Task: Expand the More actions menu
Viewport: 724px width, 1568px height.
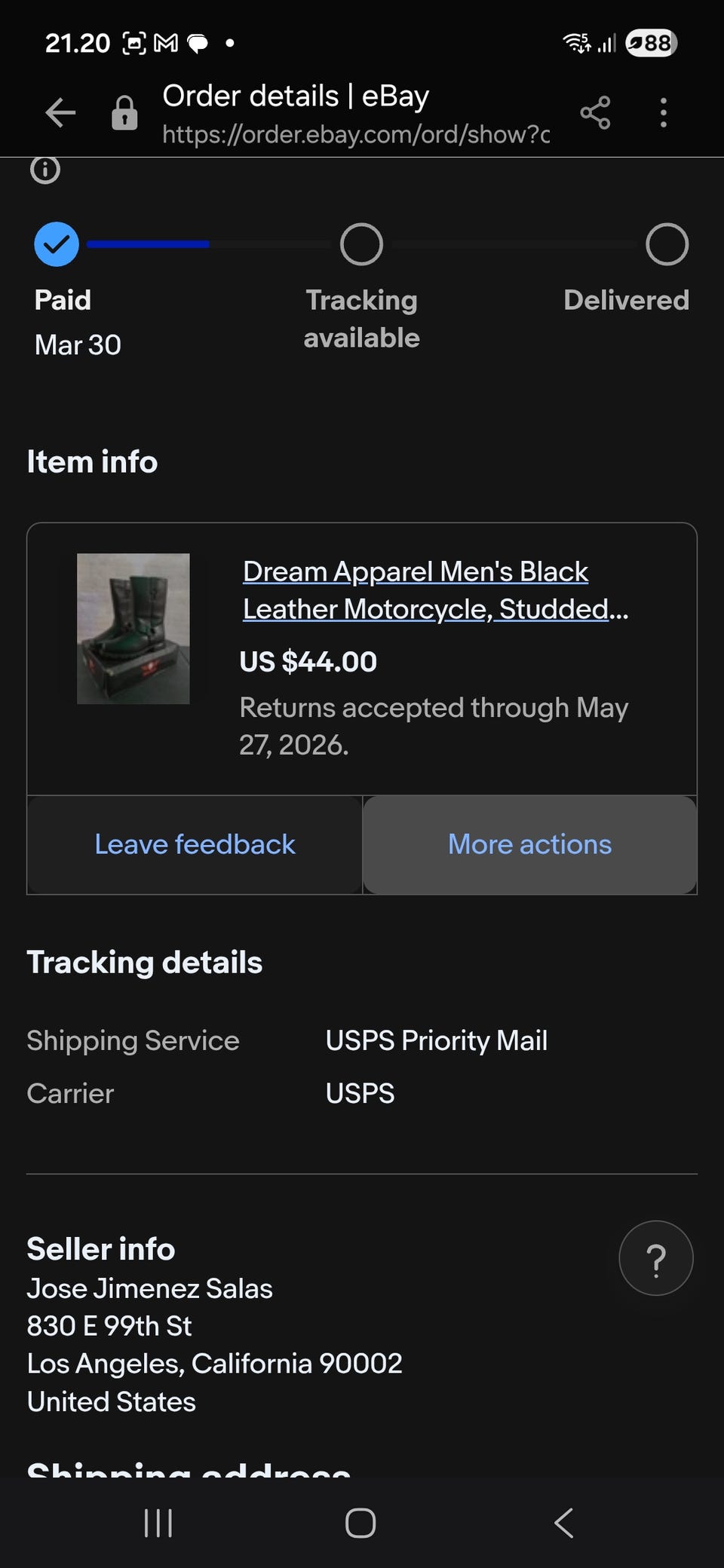Action: click(529, 844)
